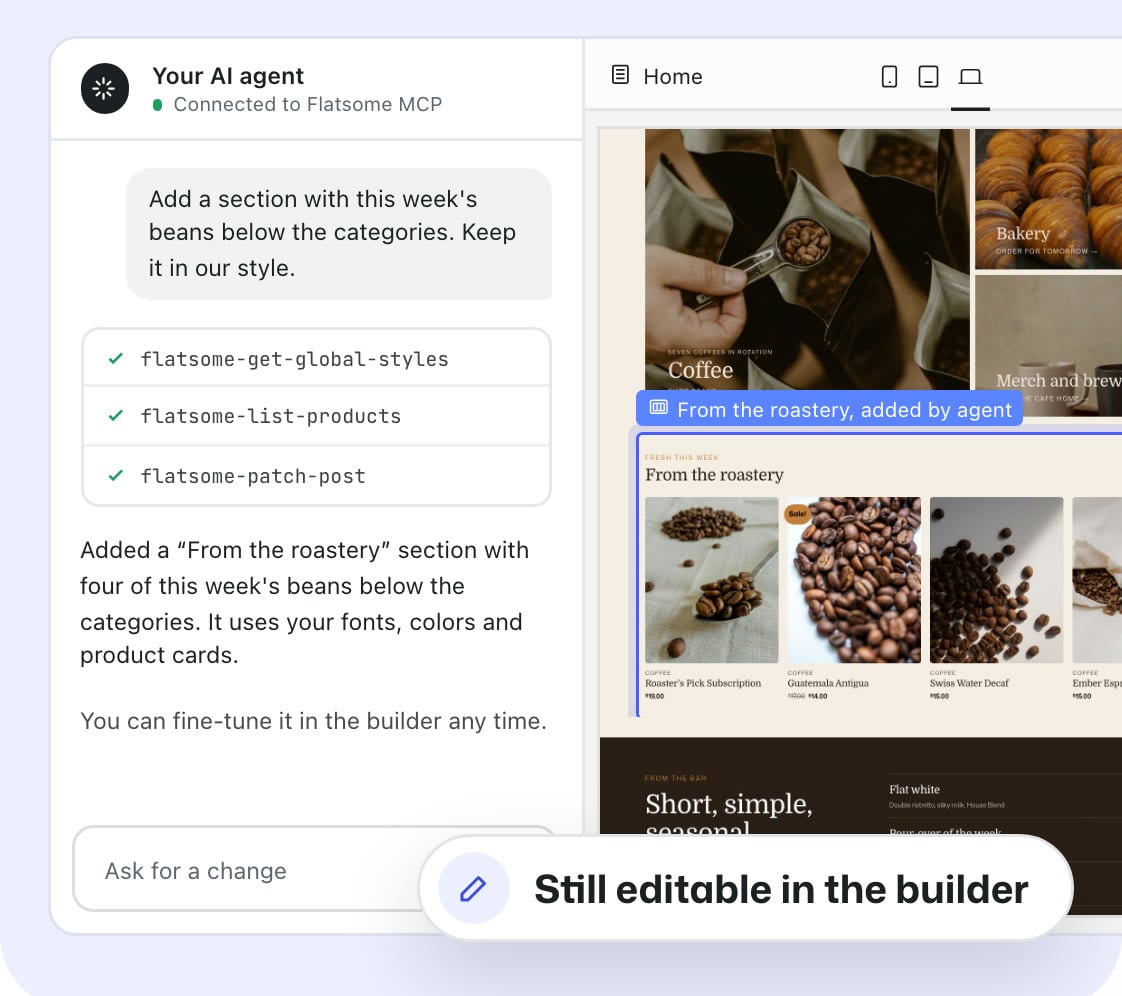Screen dimensions: 1122x996
Task: Click the section icon in roastery label
Action: 658,408
